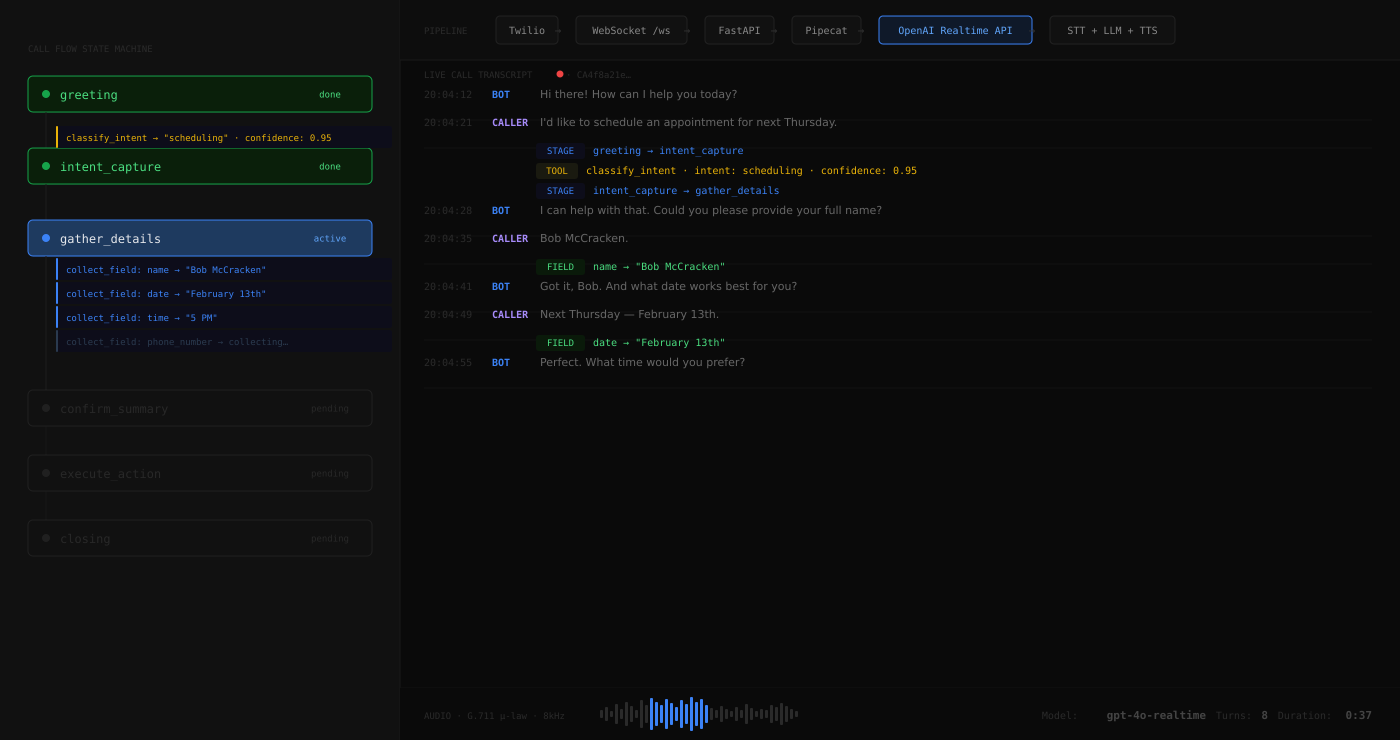Click bot line 'Perfect. What time would you prefer?'
Screen dimensions: 1400x740
642,363
